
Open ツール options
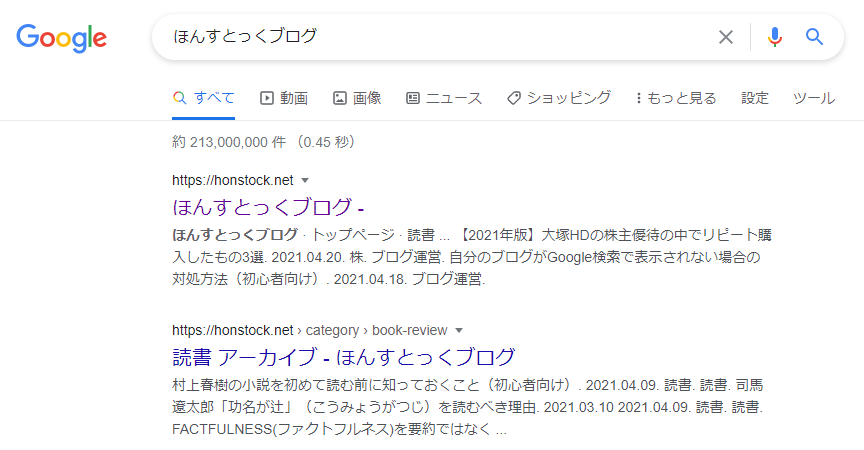click(814, 98)
